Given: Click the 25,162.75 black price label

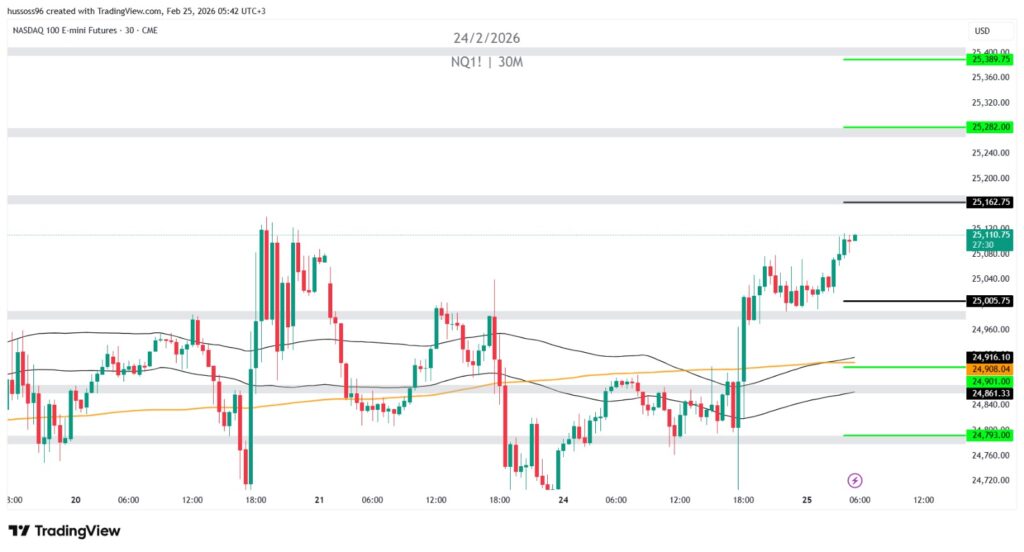Looking at the screenshot, I should tap(990, 202).
